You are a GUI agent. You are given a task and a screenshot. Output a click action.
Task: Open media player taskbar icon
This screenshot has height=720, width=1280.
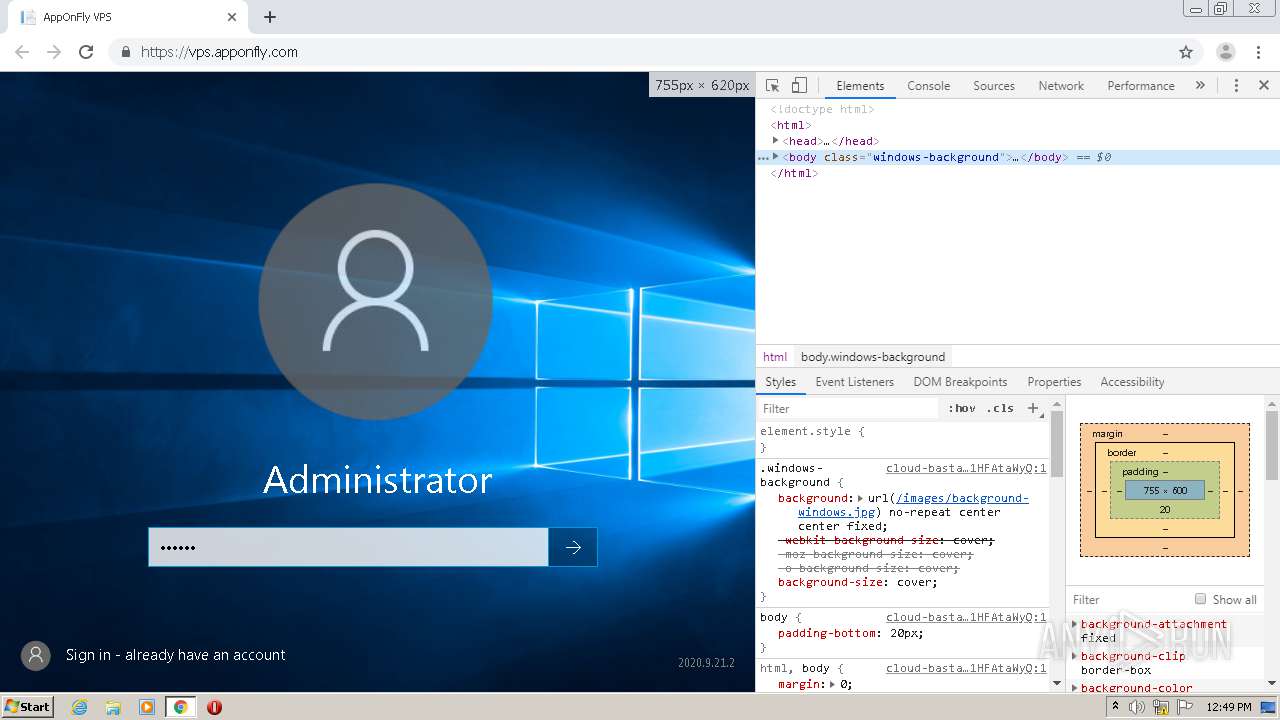coord(147,707)
